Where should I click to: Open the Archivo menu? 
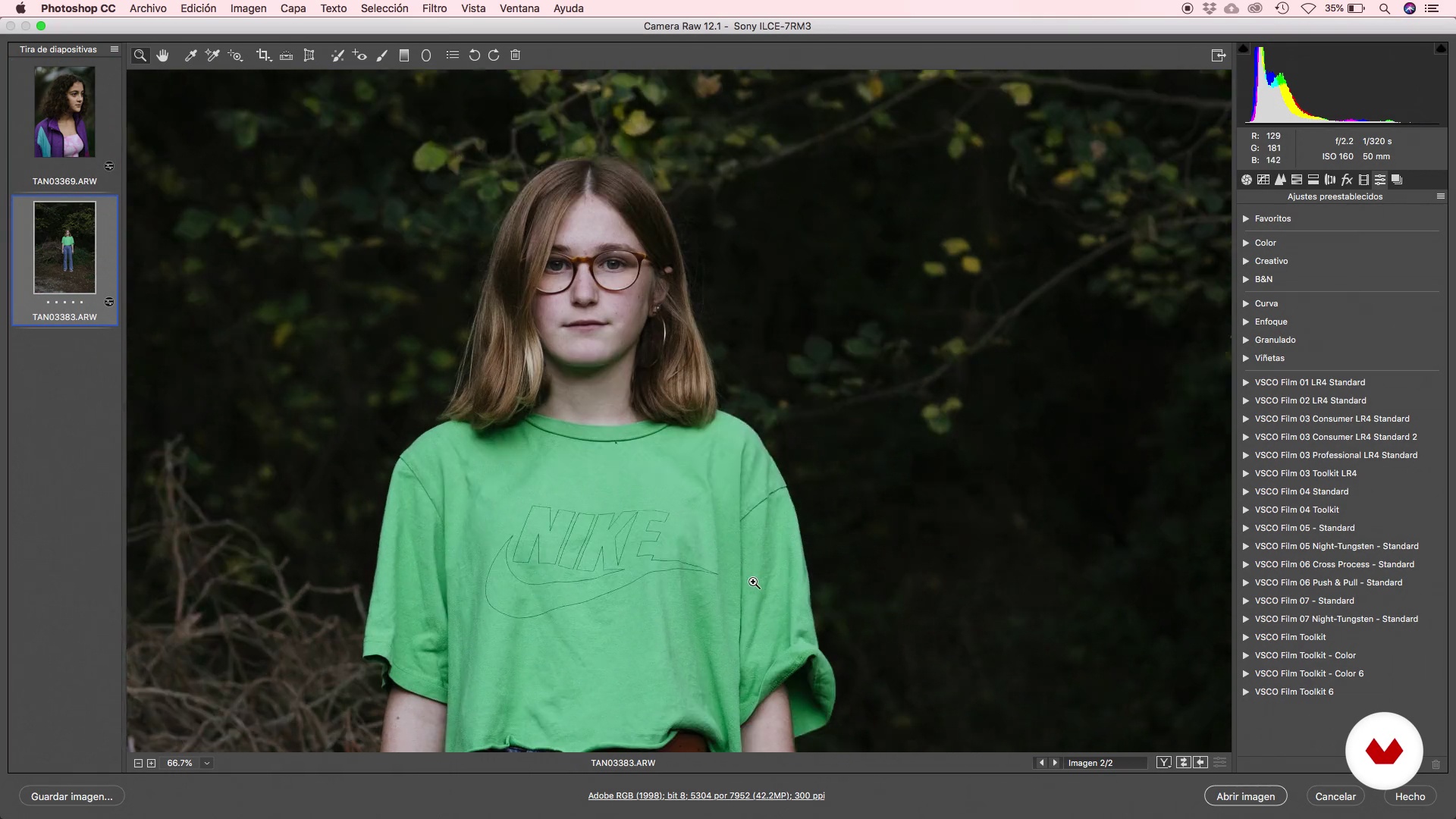click(148, 8)
